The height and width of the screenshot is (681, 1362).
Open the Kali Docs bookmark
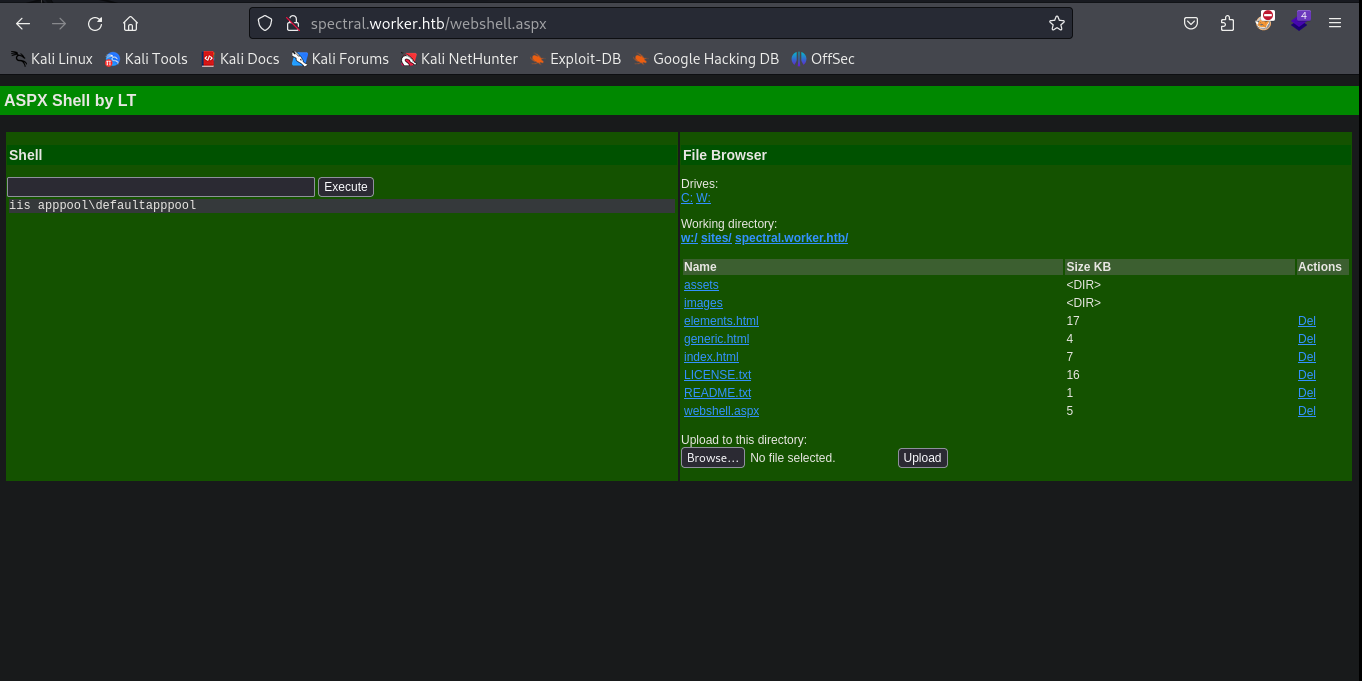tap(240, 59)
